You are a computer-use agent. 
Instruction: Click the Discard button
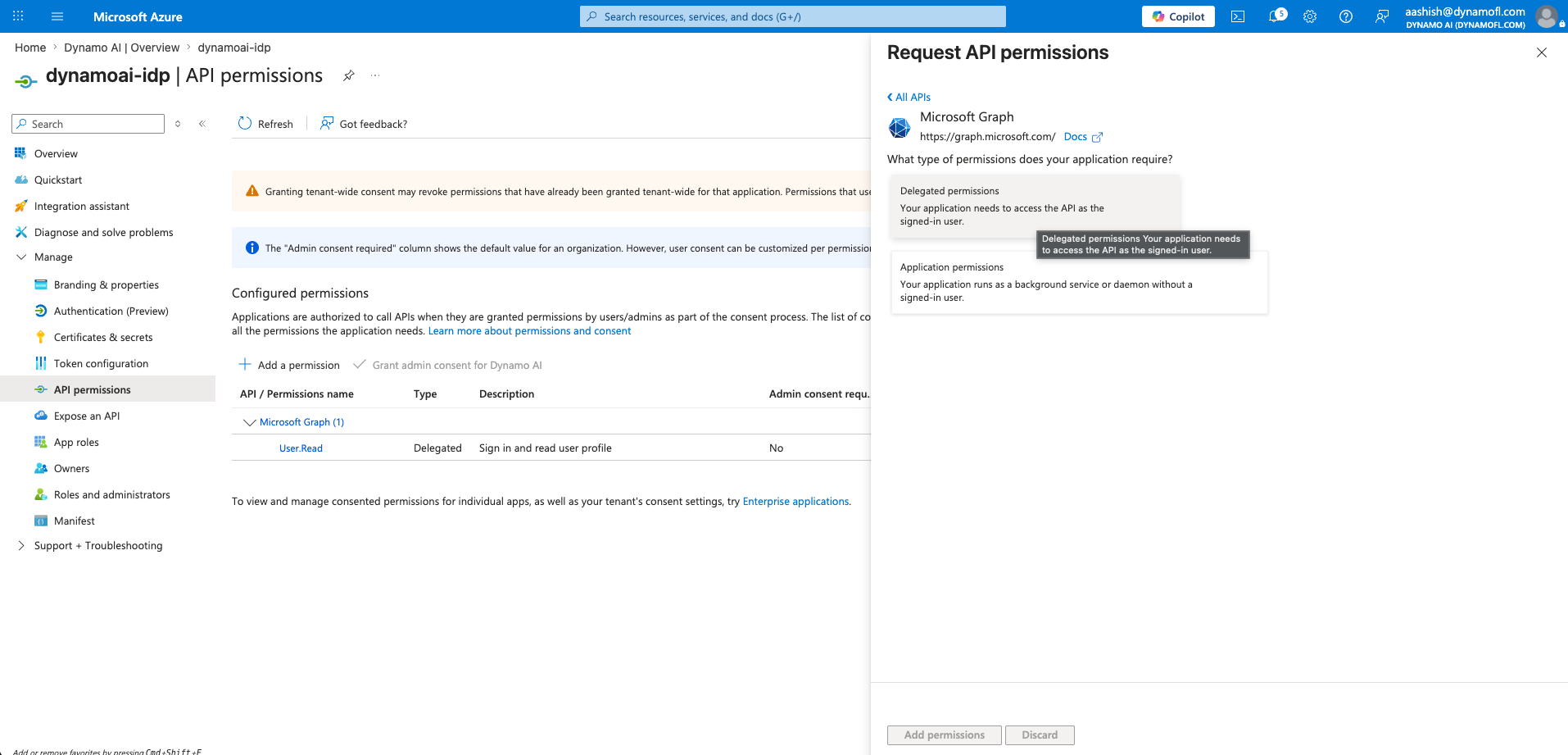1040,735
